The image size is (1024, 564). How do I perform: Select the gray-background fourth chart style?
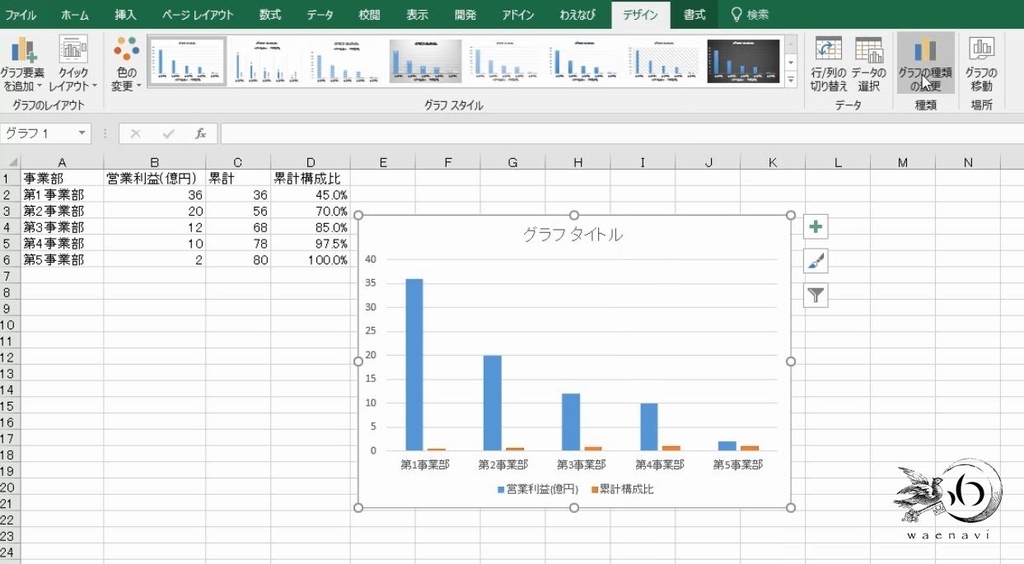pos(426,61)
